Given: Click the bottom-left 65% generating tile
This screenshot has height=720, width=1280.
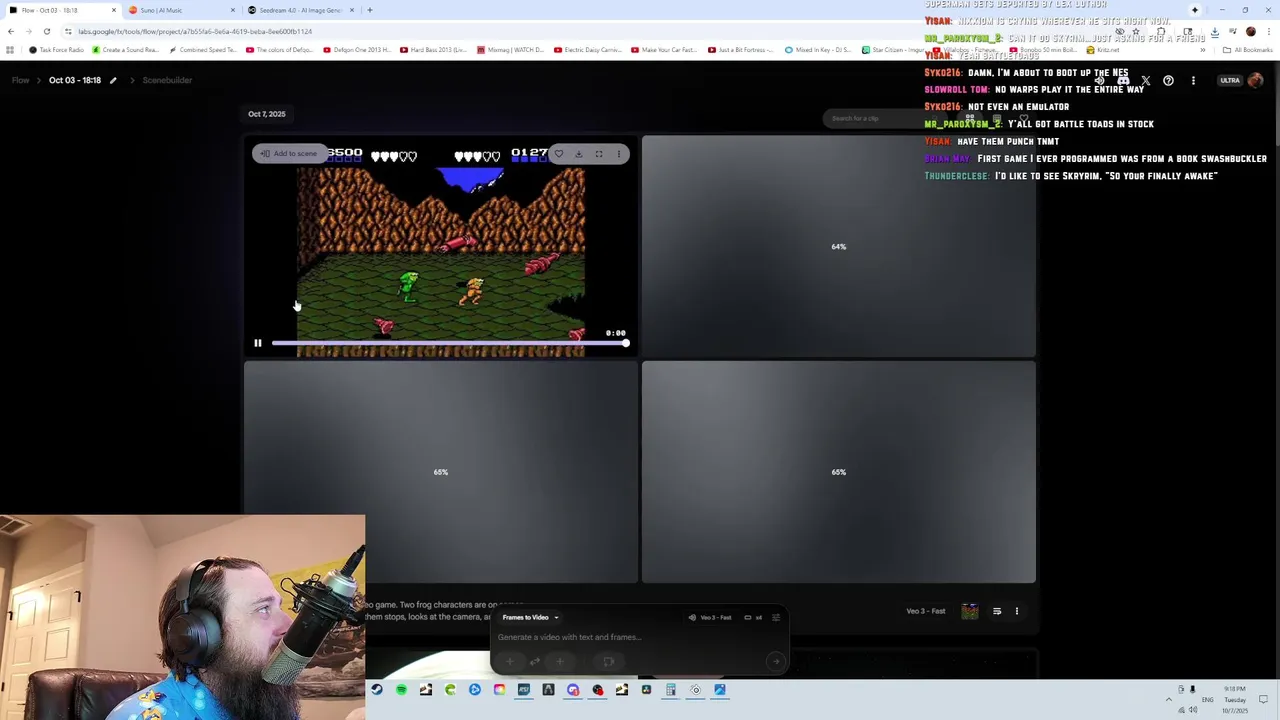Looking at the screenshot, I should 440,472.
